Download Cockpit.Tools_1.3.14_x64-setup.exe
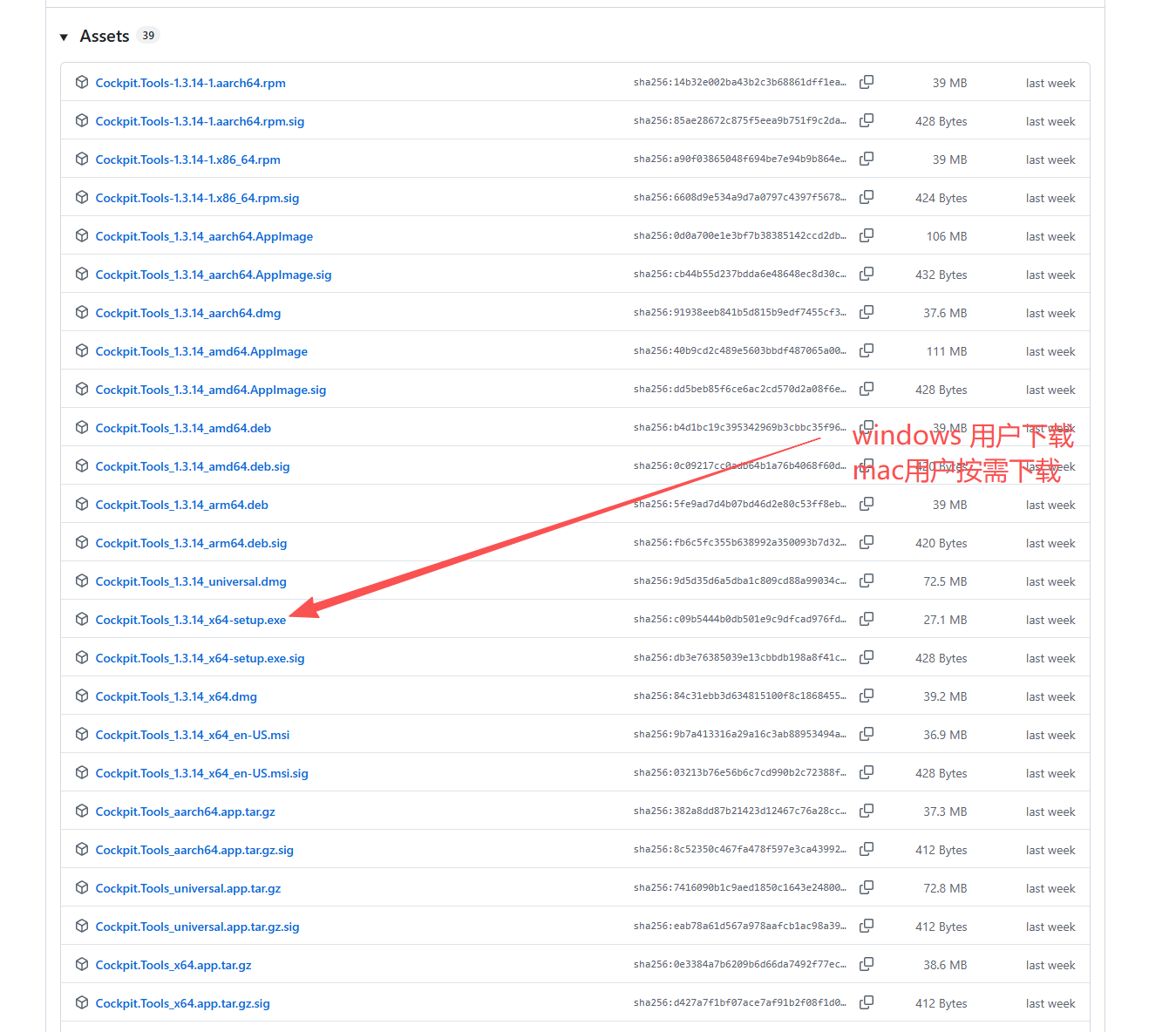 coord(191,620)
